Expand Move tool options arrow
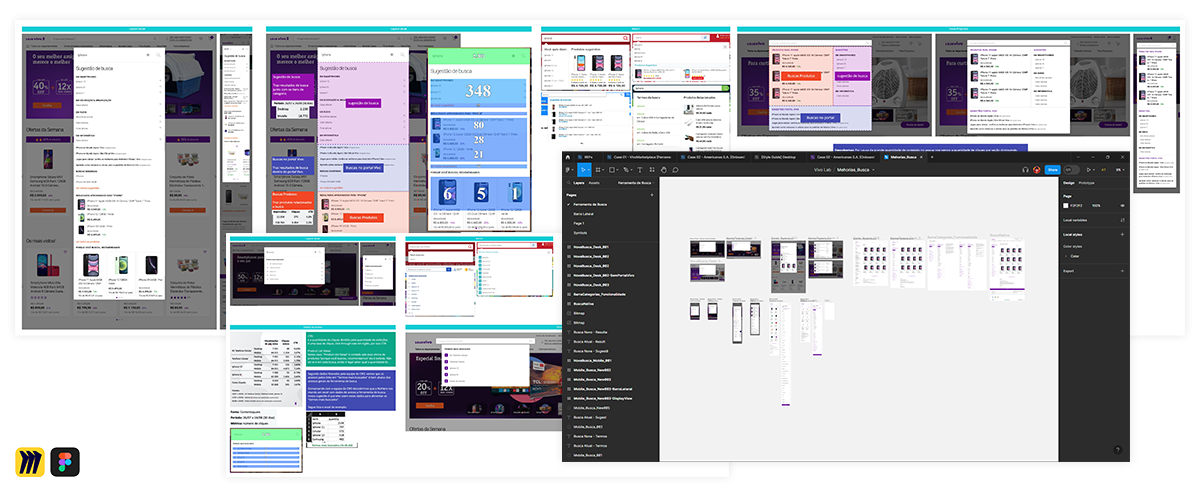The width and height of the screenshot is (1200, 492). click(589, 170)
